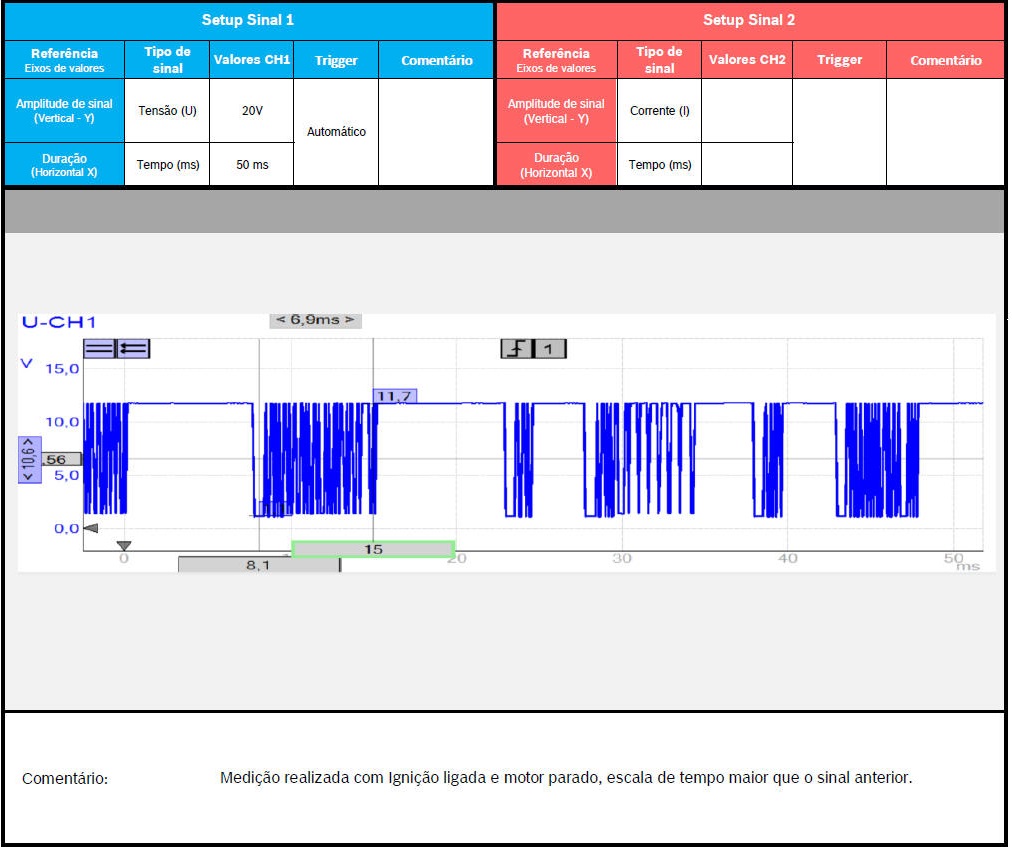Click the 20V Valores CH1 cell
This screenshot has height=850, width=1012.
click(x=252, y=111)
